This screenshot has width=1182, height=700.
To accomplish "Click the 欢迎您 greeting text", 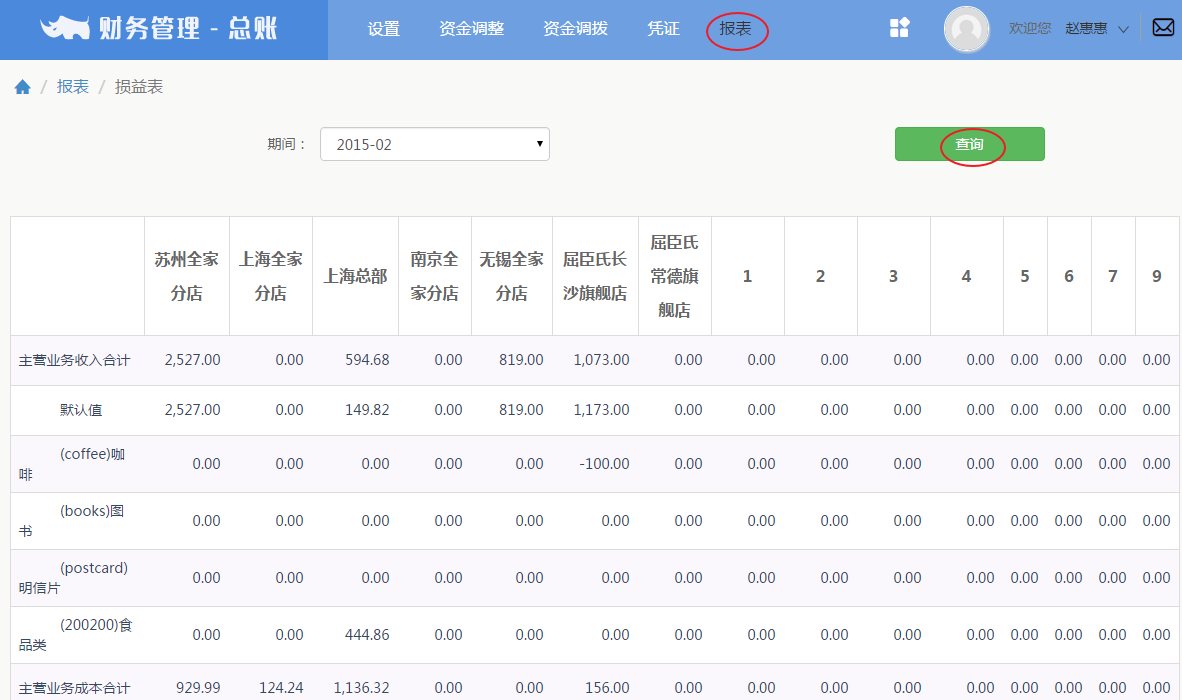I will [x=1030, y=29].
